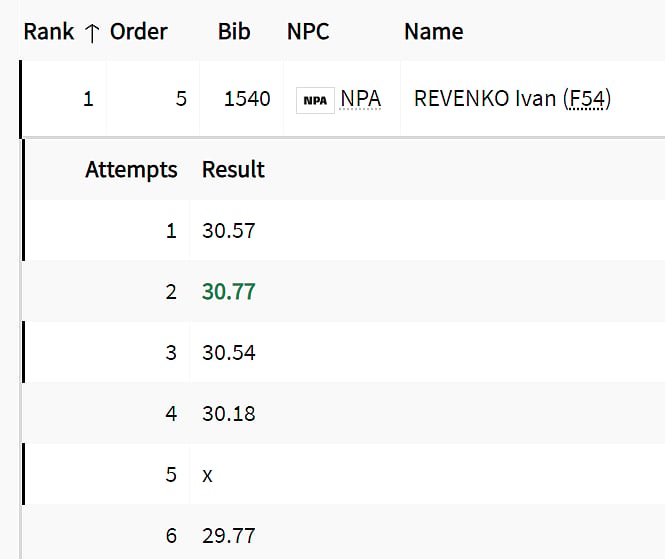This screenshot has width=665, height=559.
Task: Select the NPC column header
Action: tap(308, 32)
